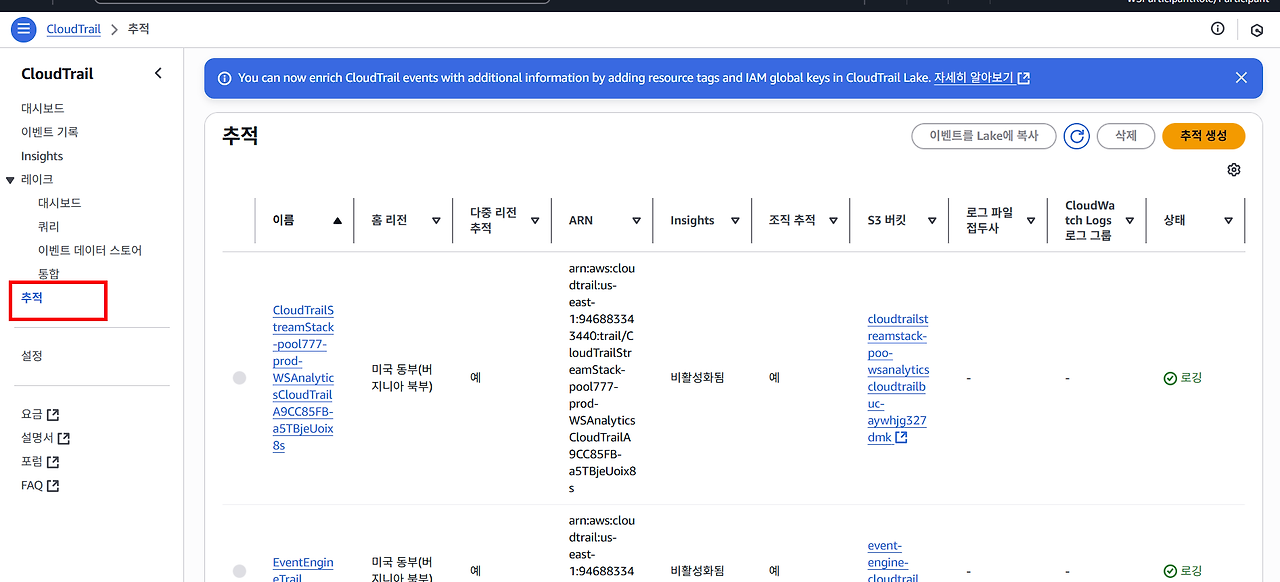The height and width of the screenshot is (582, 1280).
Task: Click the external link icon on the dmk bucket
Action: pyautogui.click(x=903, y=437)
